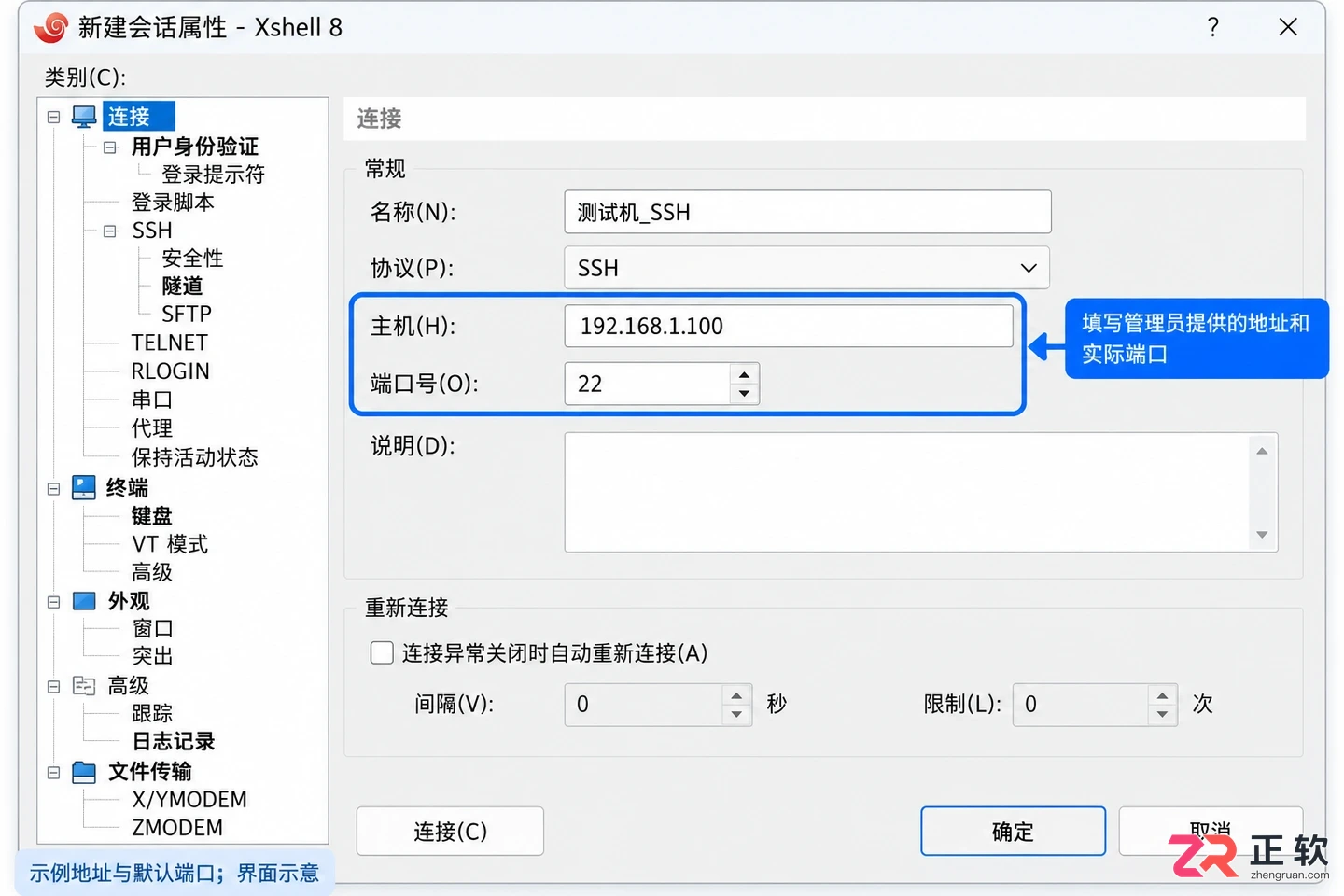
Task: Click the Xshell logo in title bar
Action: coord(50,27)
